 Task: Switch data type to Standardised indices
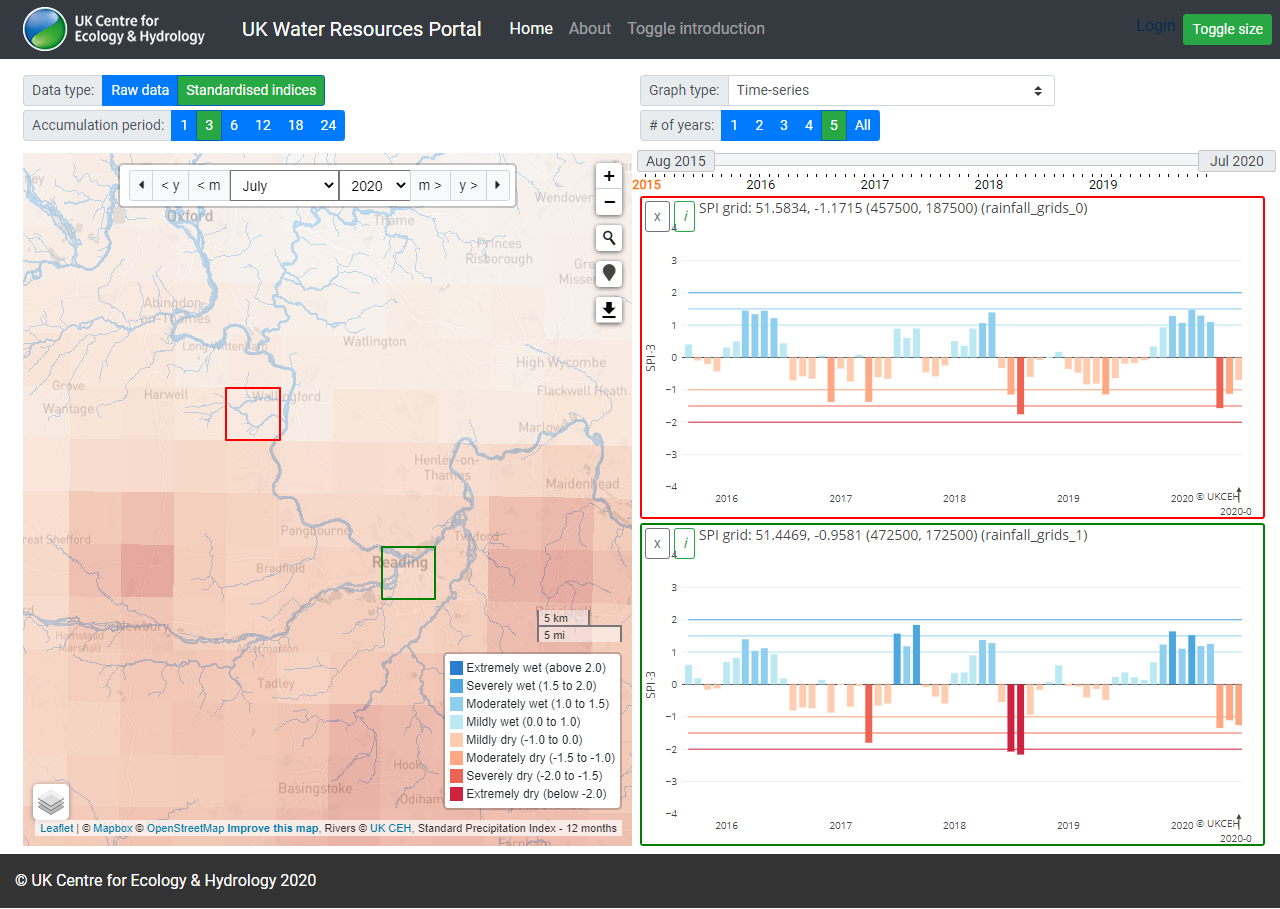[251, 90]
